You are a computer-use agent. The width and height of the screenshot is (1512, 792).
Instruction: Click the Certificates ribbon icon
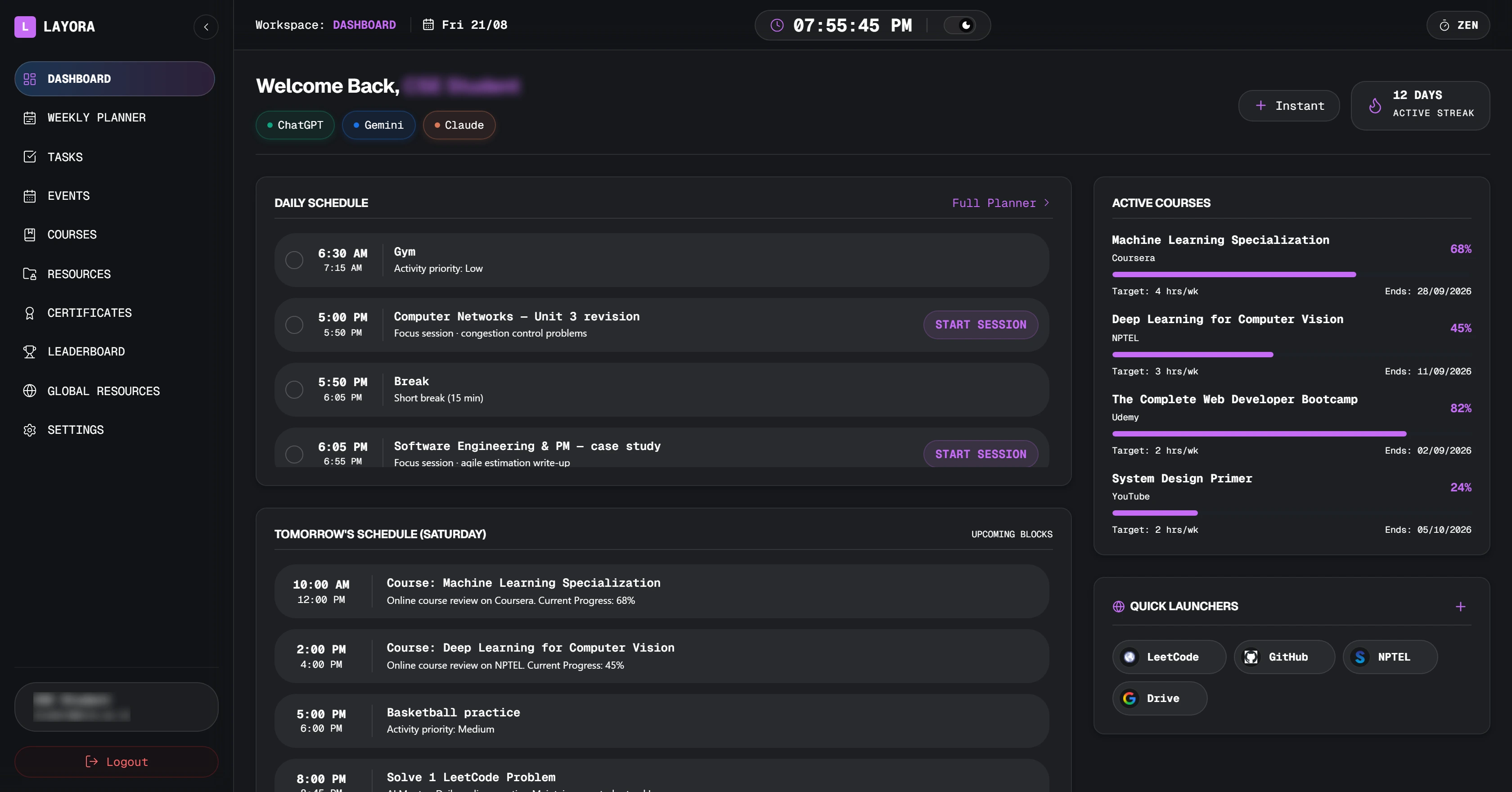pyautogui.click(x=29, y=313)
